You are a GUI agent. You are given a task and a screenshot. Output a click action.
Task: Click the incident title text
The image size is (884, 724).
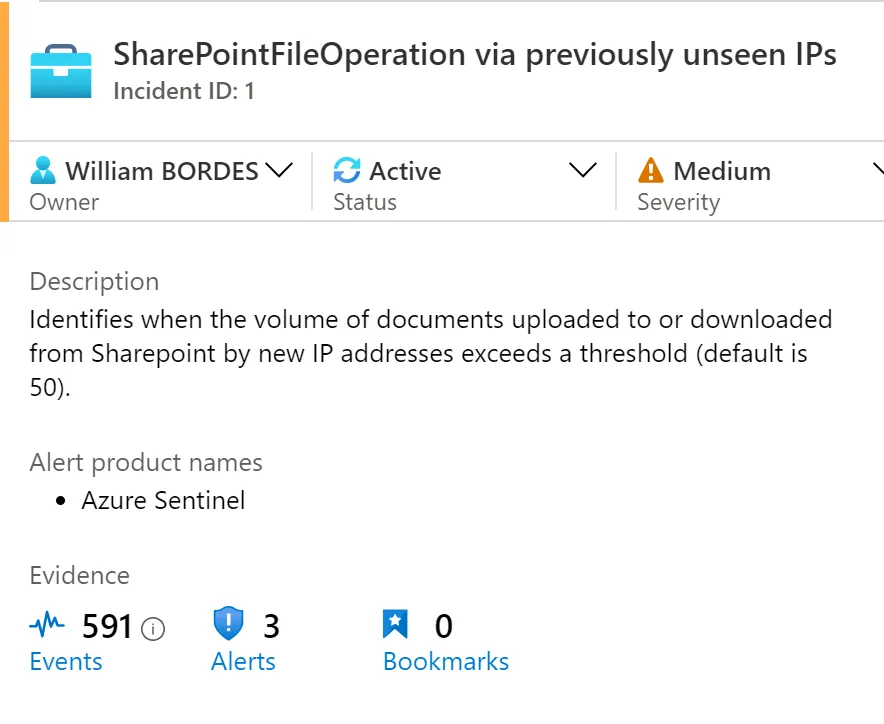click(x=475, y=55)
